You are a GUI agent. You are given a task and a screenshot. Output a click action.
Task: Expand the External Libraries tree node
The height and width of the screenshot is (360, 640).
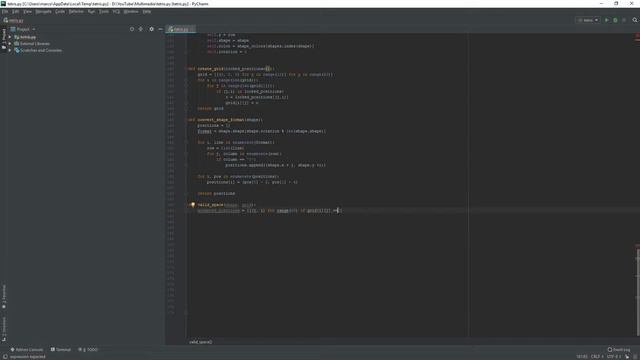click(x=10, y=44)
